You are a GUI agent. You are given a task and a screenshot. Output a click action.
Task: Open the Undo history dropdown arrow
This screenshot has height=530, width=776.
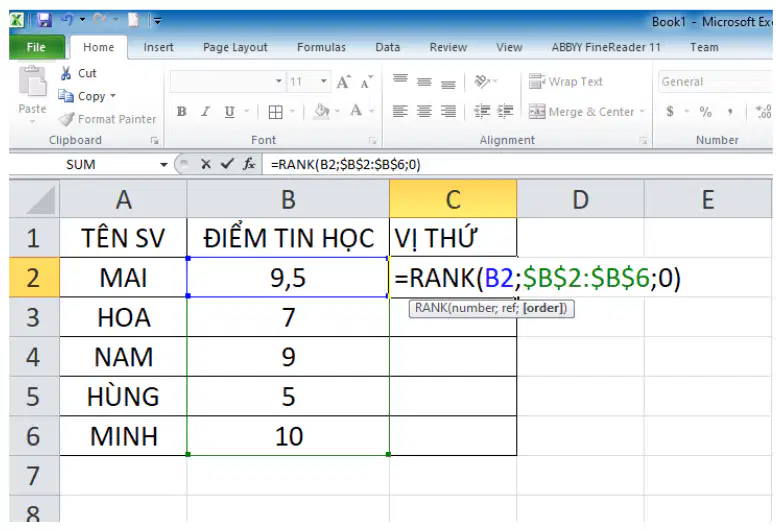[82, 20]
